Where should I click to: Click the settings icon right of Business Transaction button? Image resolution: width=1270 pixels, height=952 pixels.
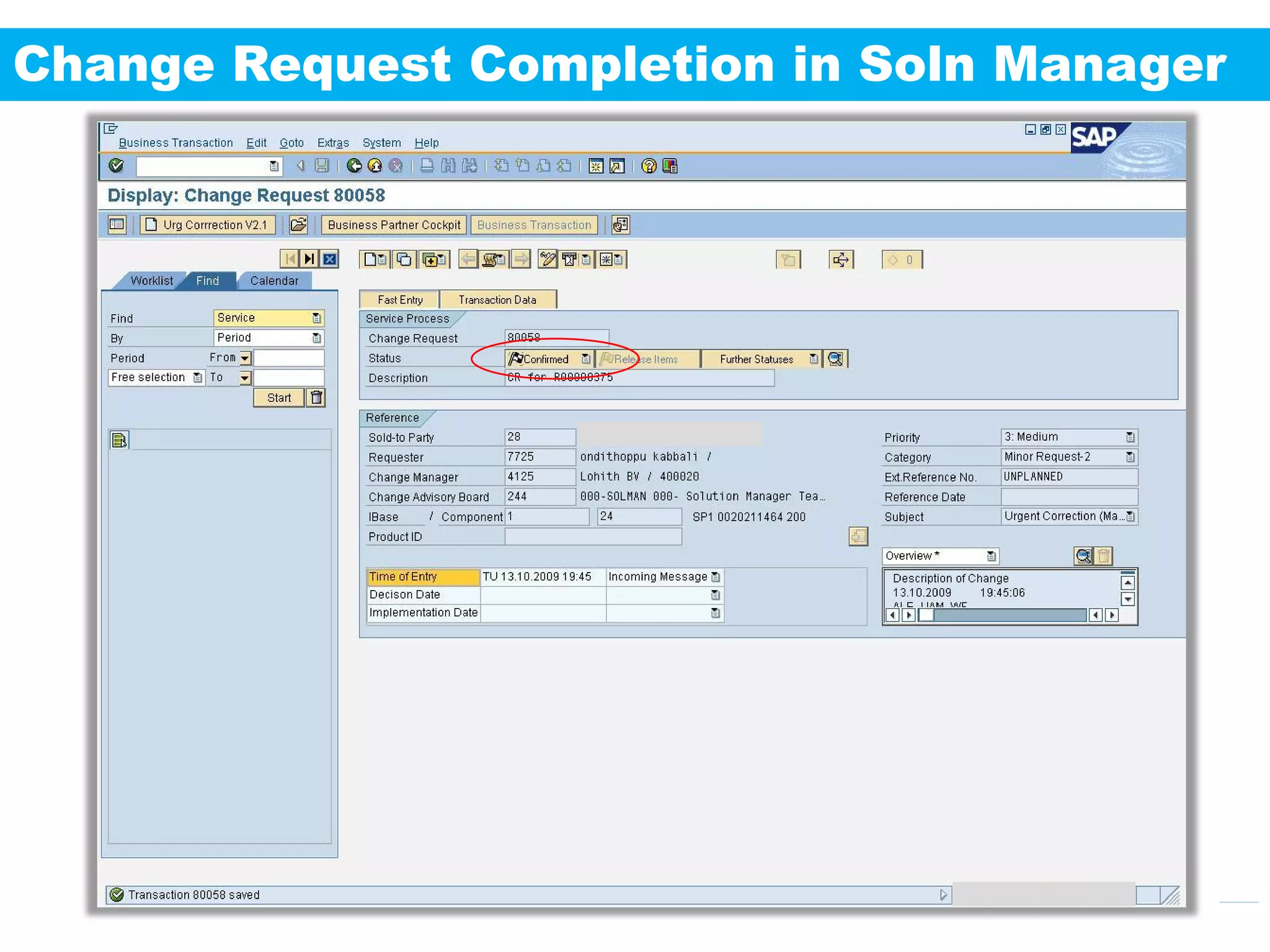[621, 224]
